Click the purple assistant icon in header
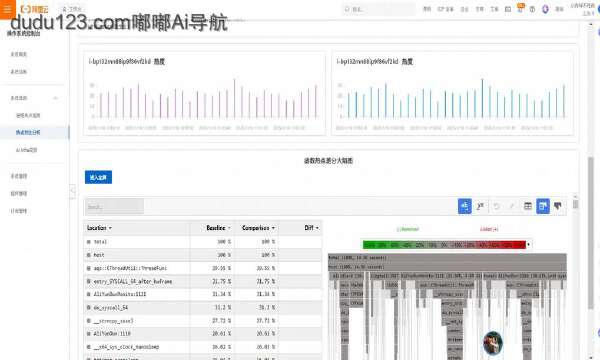 pyautogui.click(x=545, y=9)
